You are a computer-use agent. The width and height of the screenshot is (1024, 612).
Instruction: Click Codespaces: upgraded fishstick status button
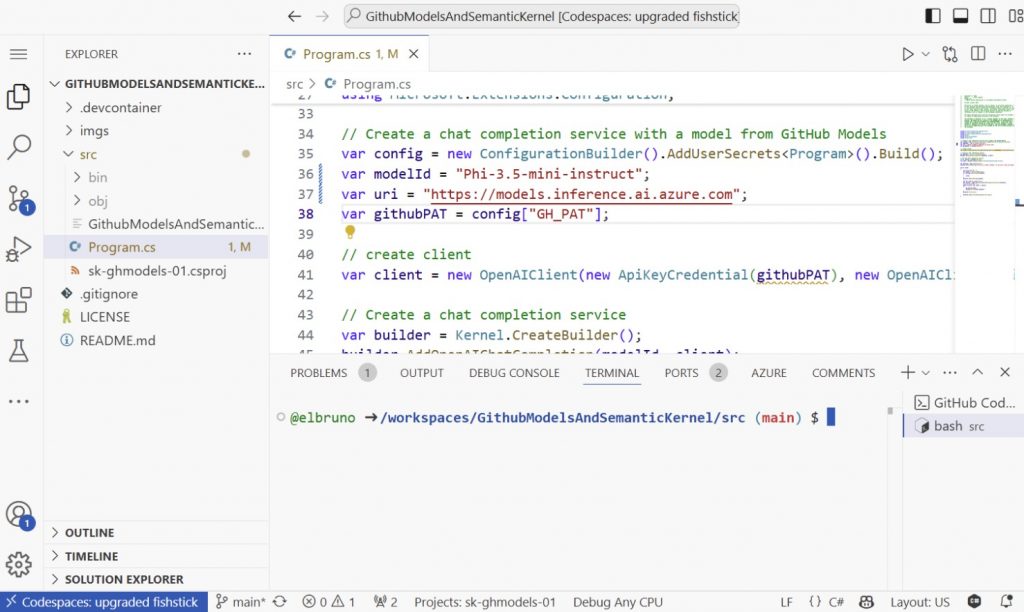click(x=104, y=602)
